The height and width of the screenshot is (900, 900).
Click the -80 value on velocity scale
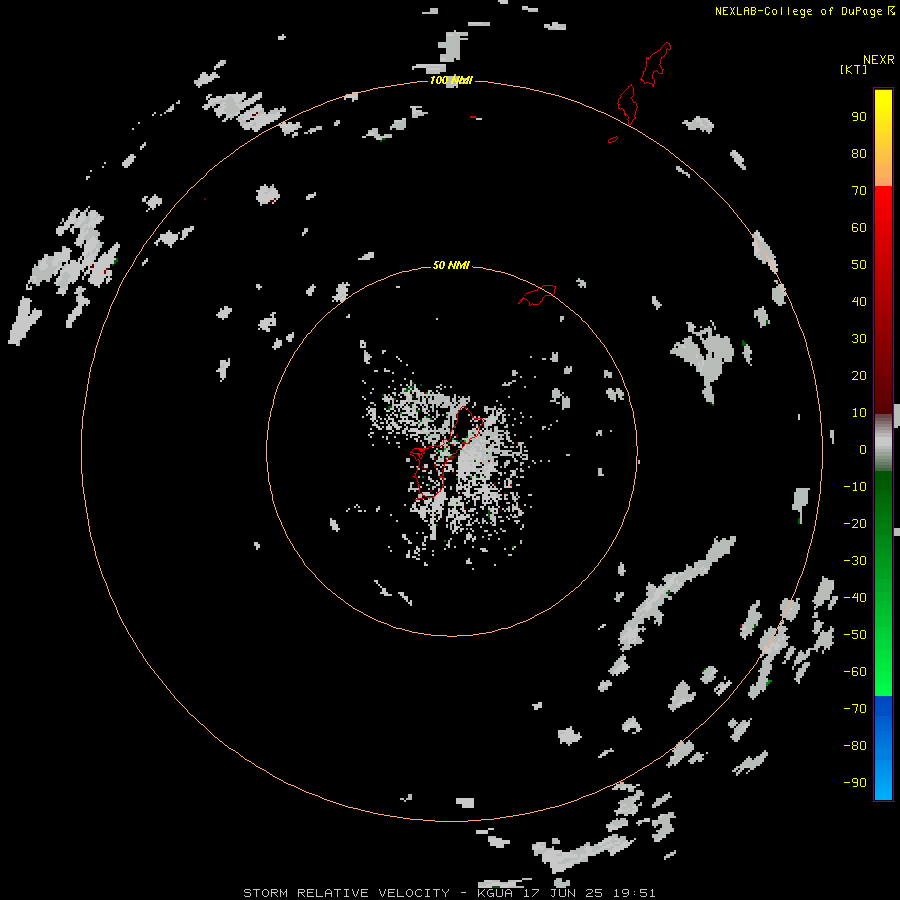[855, 746]
